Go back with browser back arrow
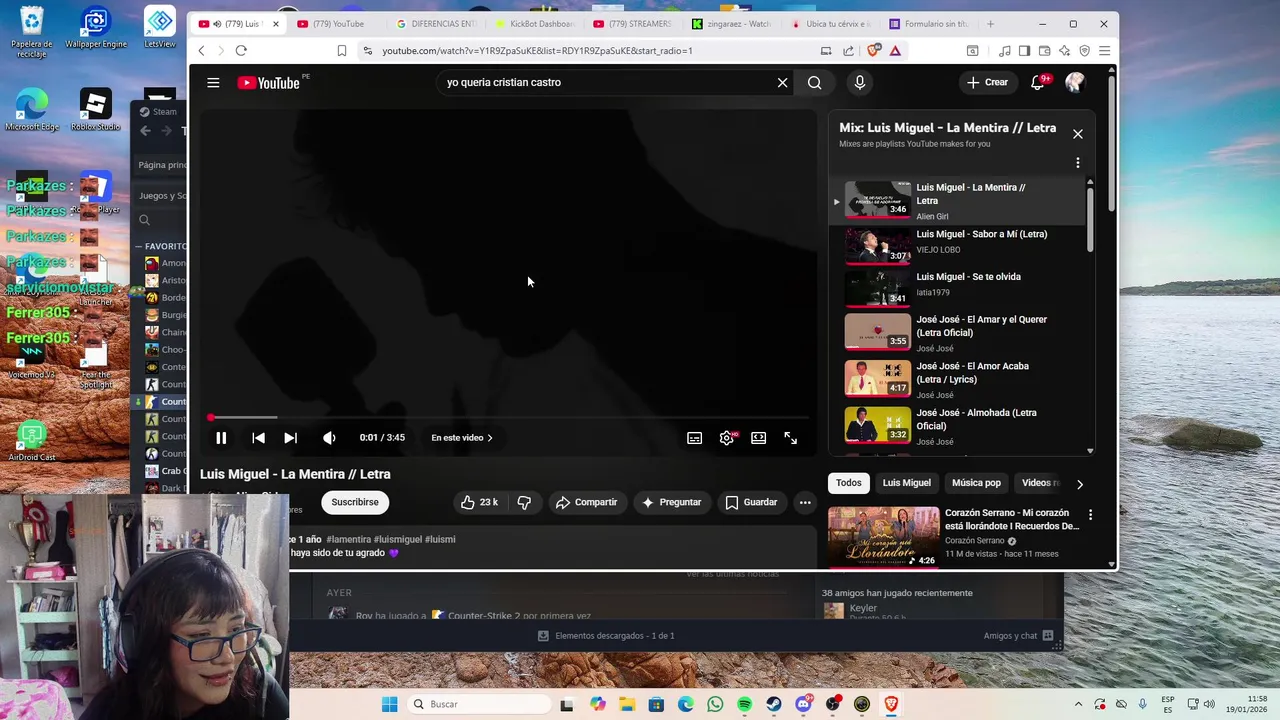Viewport: 1280px width, 720px height. pyautogui.click(x=201, y=51)
